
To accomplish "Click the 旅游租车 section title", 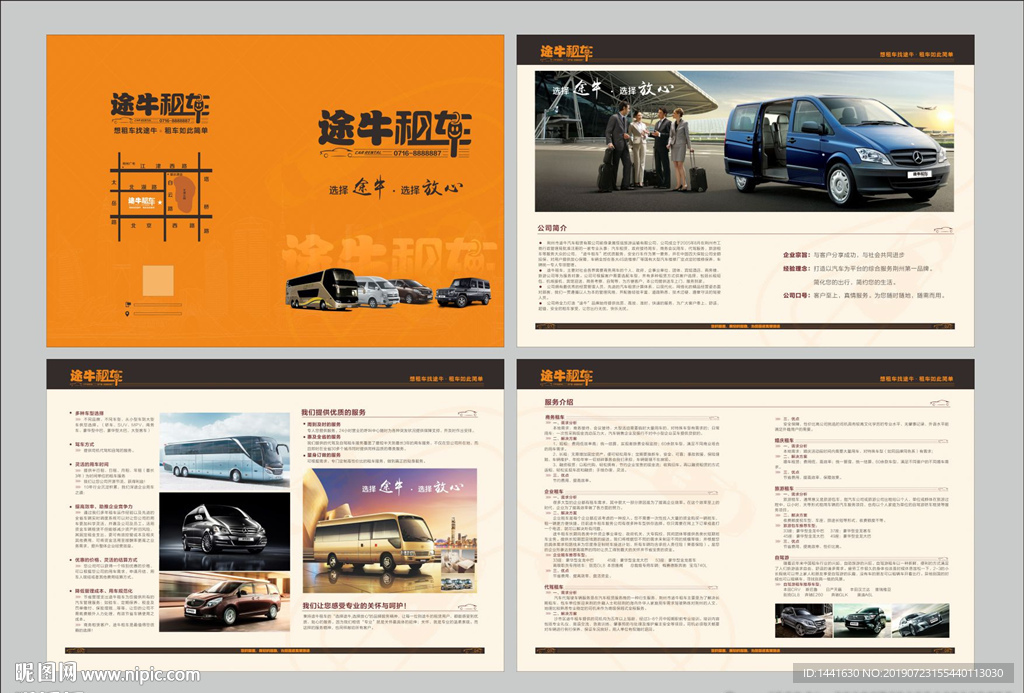I will click(x=784, y=489).
